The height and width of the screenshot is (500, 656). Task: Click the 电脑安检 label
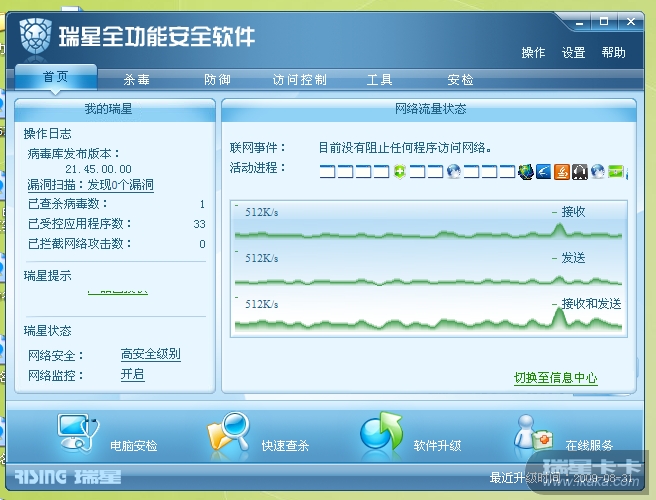point(133,446)
